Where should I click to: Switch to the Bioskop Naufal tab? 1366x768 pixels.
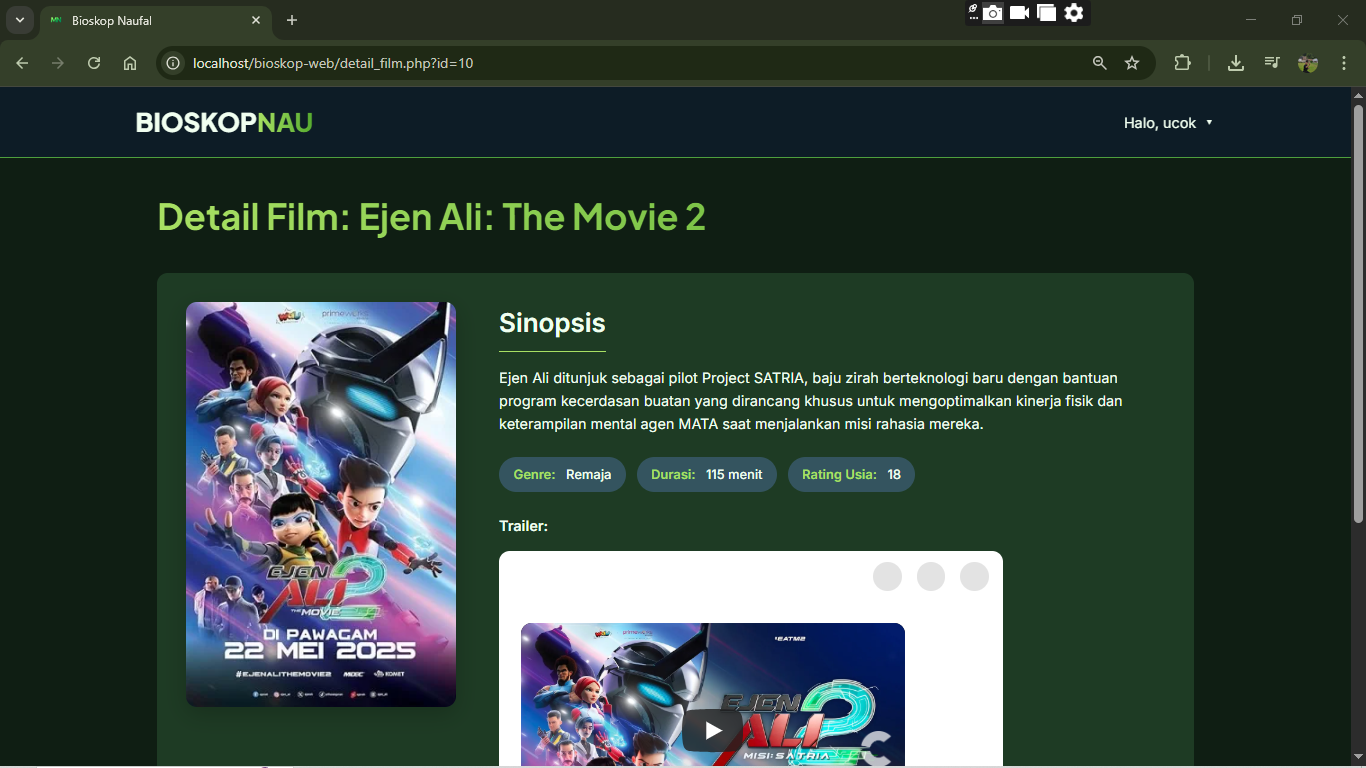pos(150,20)
